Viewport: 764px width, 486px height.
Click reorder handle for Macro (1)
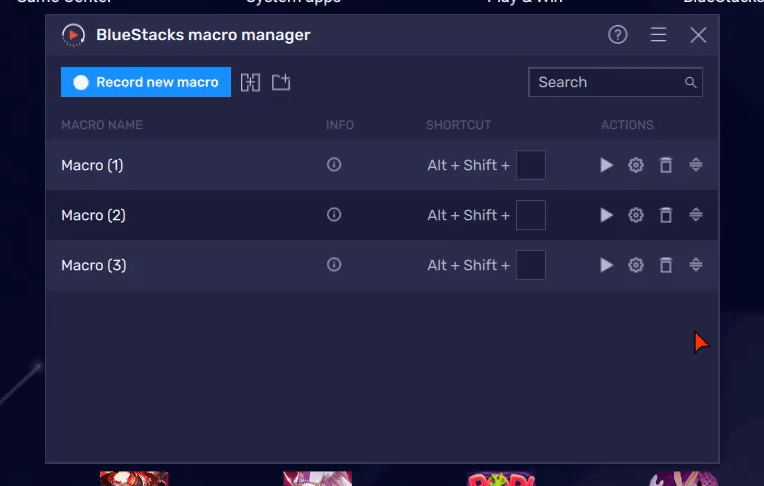696,165
